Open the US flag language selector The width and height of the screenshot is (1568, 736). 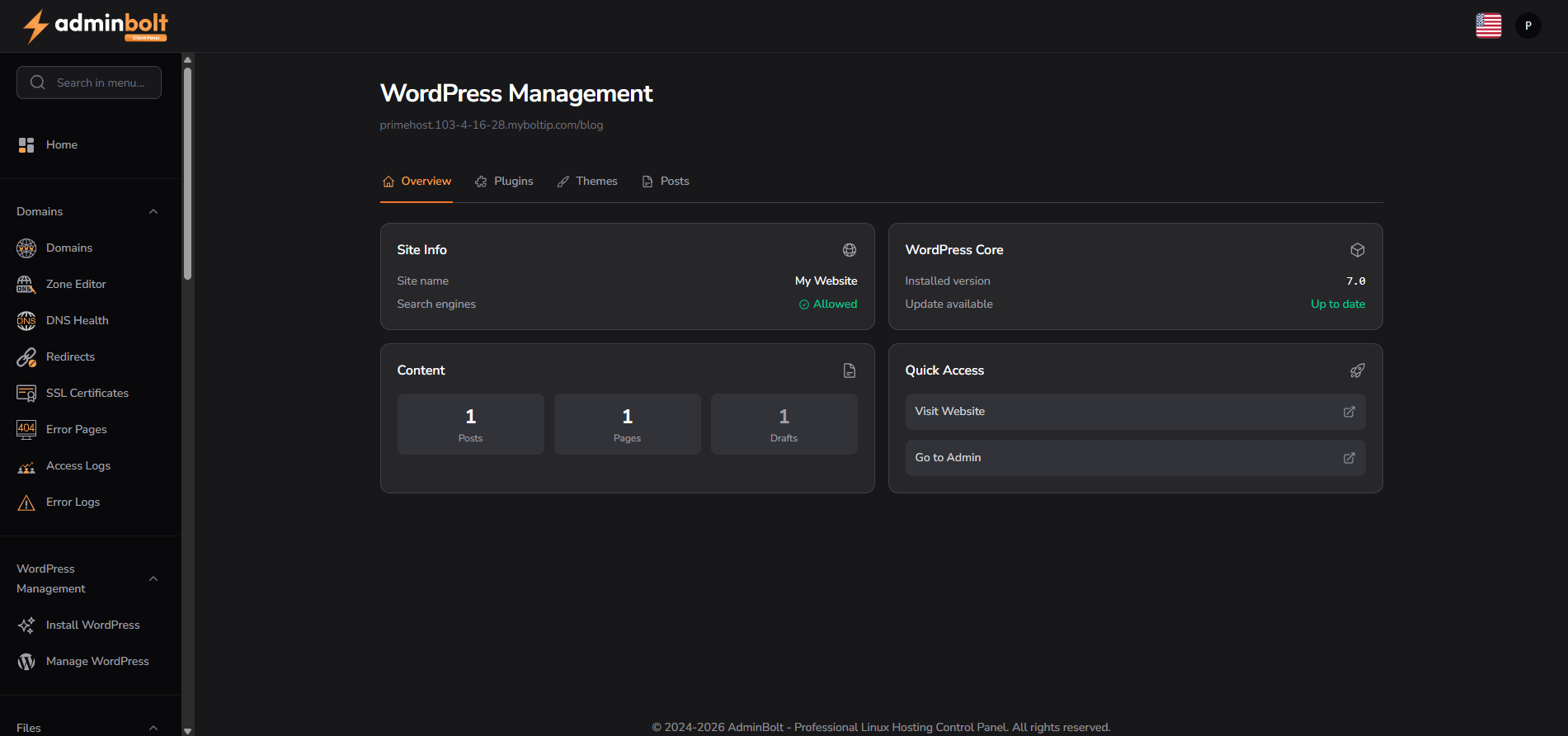1489,26
